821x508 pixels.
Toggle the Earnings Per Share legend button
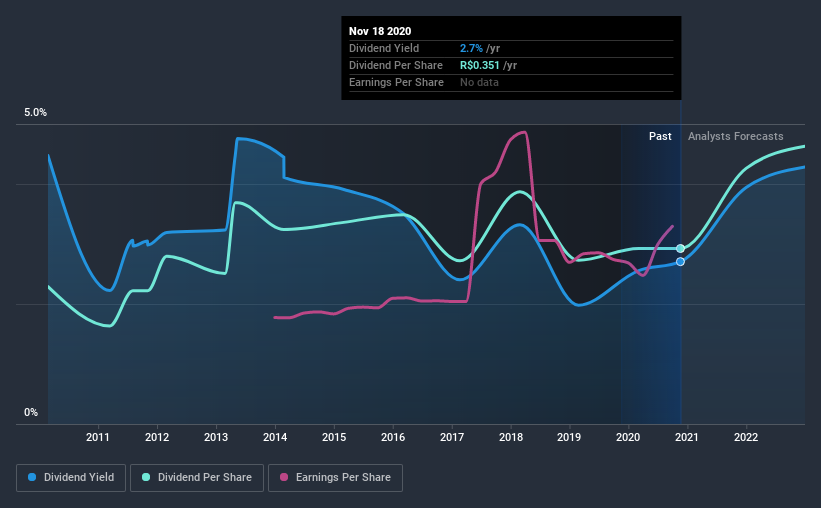[x=335, y=478]
